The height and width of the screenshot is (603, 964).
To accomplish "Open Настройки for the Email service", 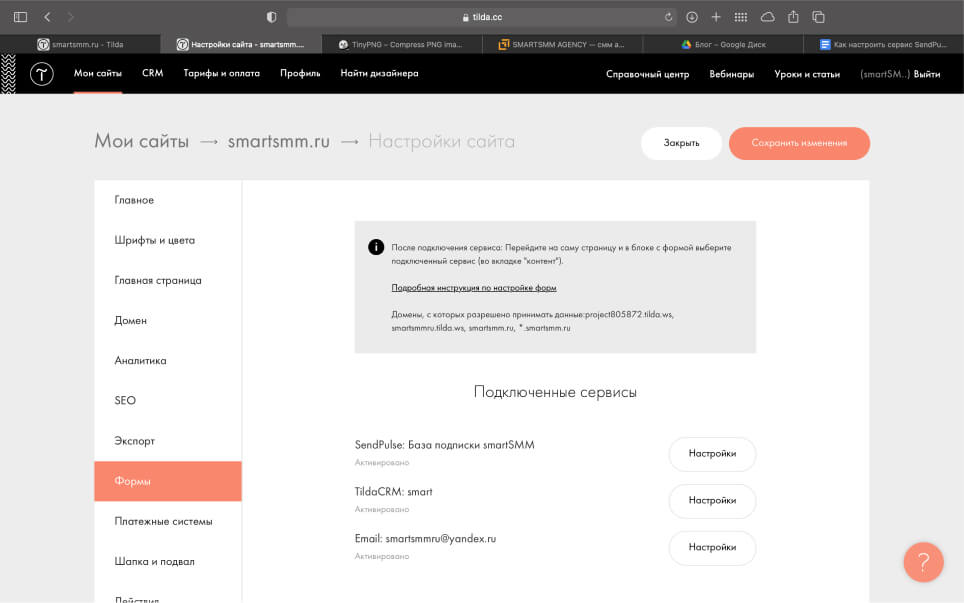I will tap(712, 548).
